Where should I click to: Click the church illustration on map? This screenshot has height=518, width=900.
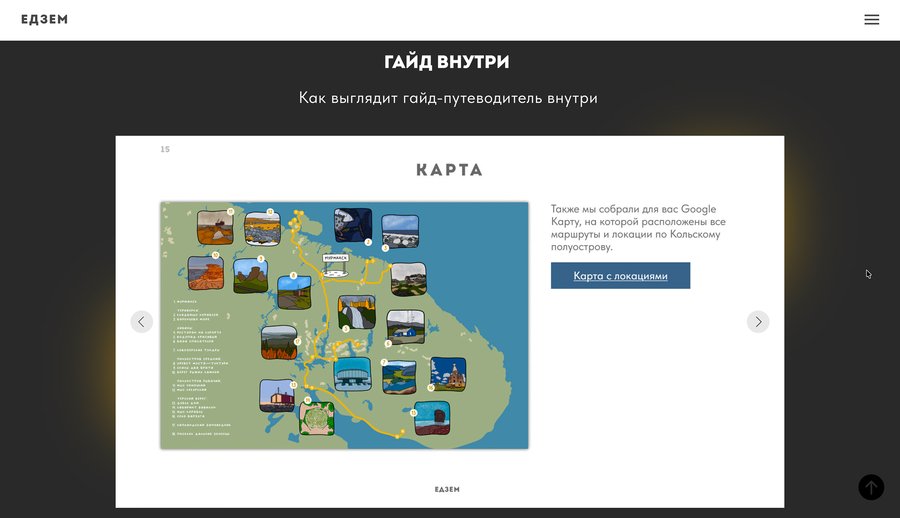point(448,374)
